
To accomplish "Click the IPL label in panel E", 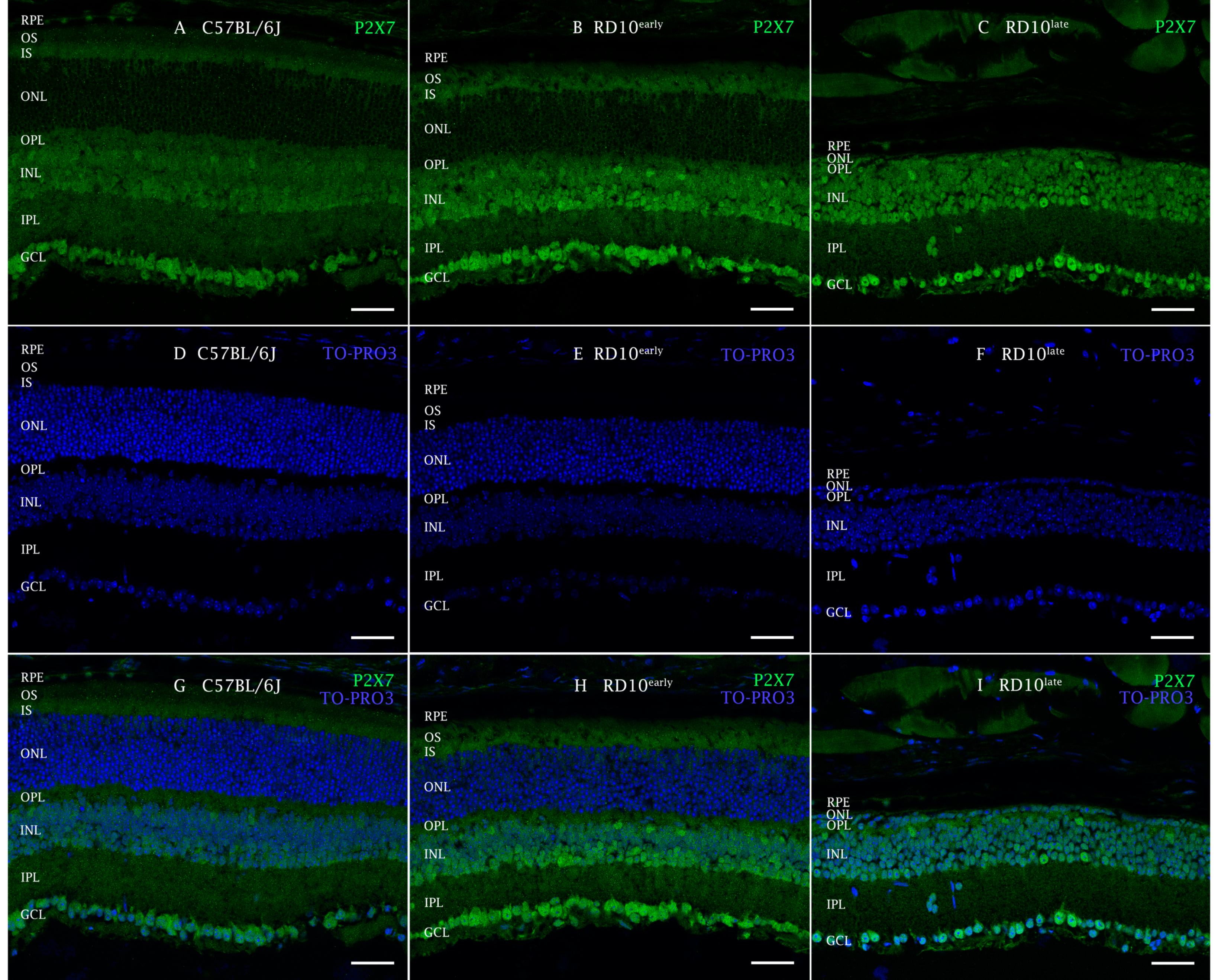I will [x=433, y=576].
